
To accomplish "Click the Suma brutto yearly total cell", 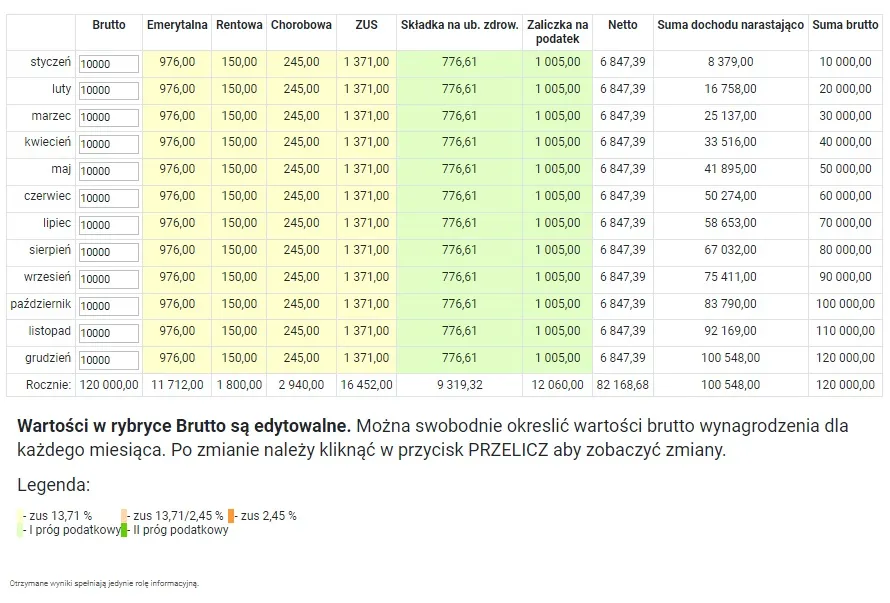I will click(x=845, y=384).
